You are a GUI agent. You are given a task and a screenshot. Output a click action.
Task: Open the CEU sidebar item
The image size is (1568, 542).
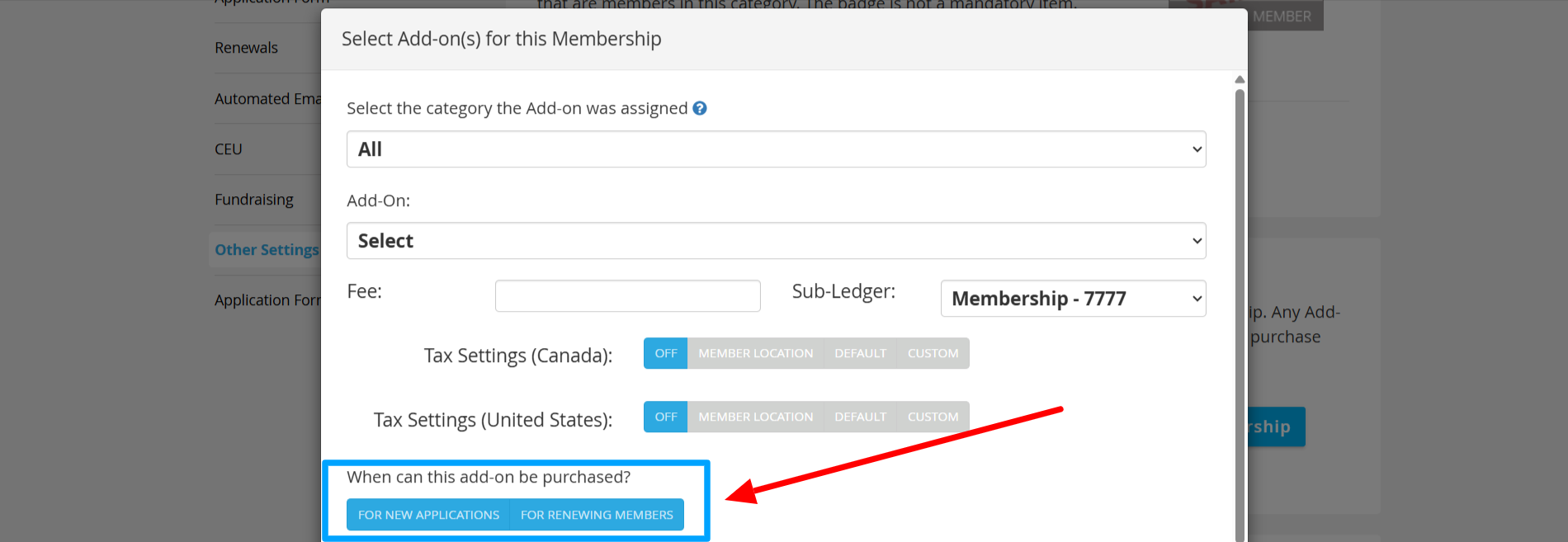(229, 149)
